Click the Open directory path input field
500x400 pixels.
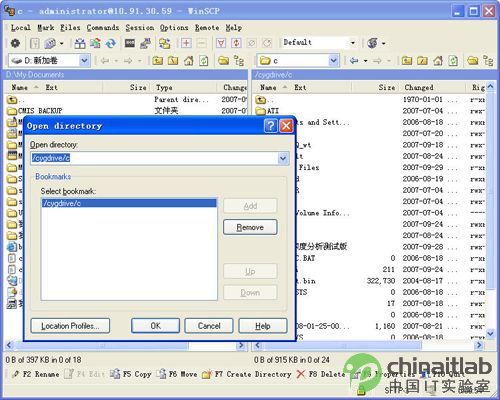coord(155,158)
